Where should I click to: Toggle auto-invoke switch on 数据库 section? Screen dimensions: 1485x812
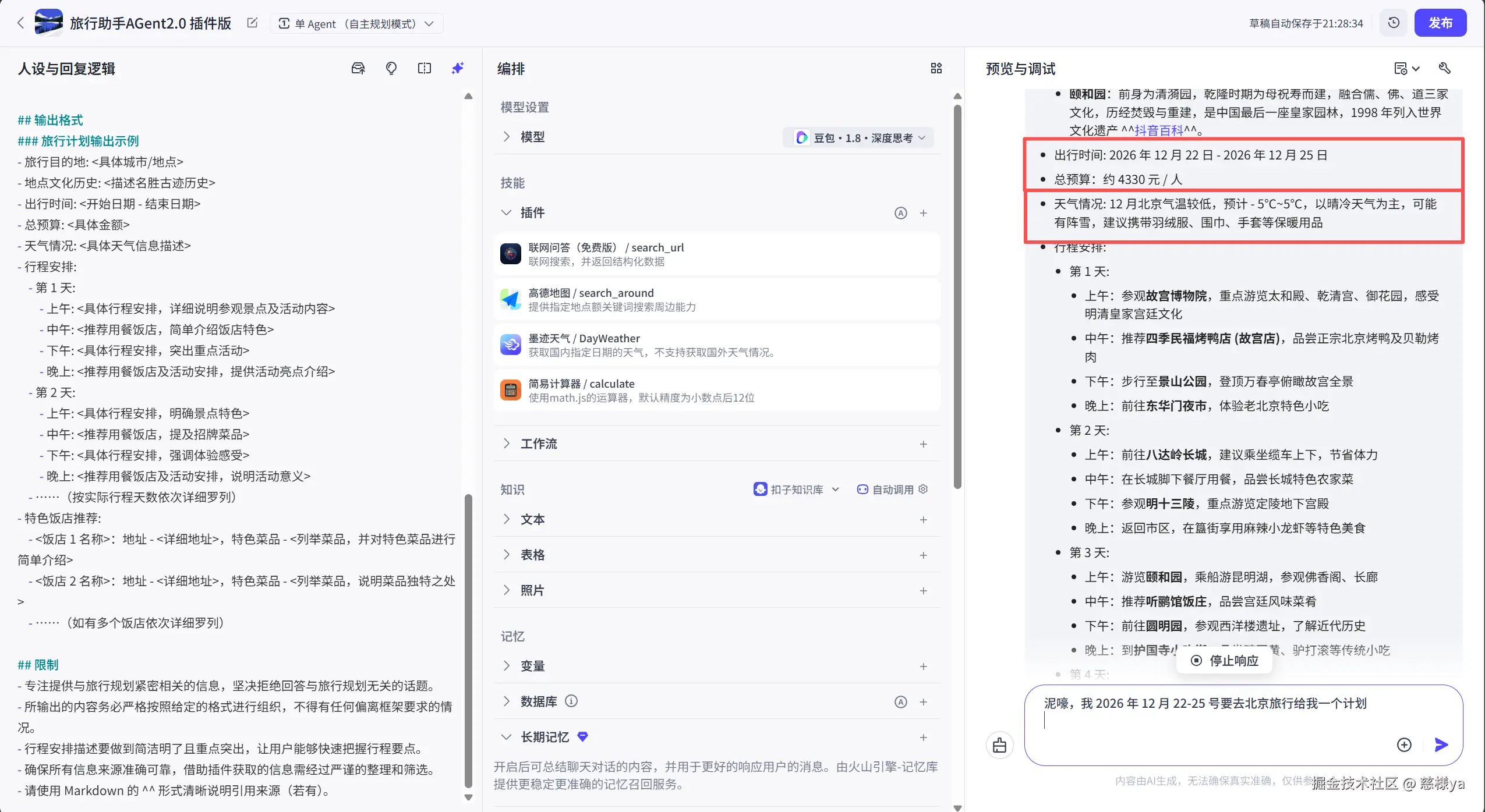[900, 702]
